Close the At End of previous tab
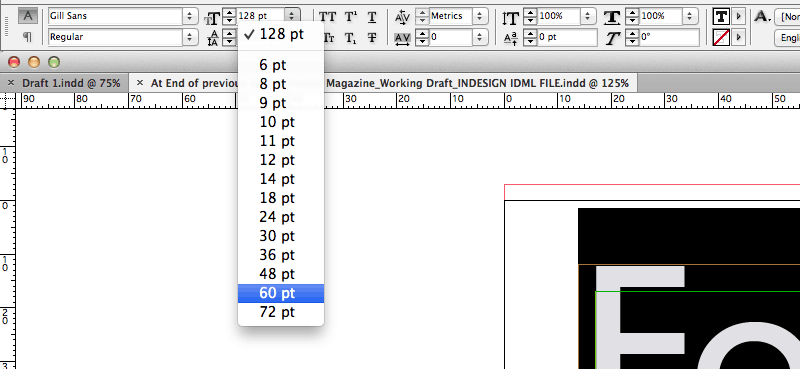The width and height of the screenshot is (800, 369). [x=140, y=83]
